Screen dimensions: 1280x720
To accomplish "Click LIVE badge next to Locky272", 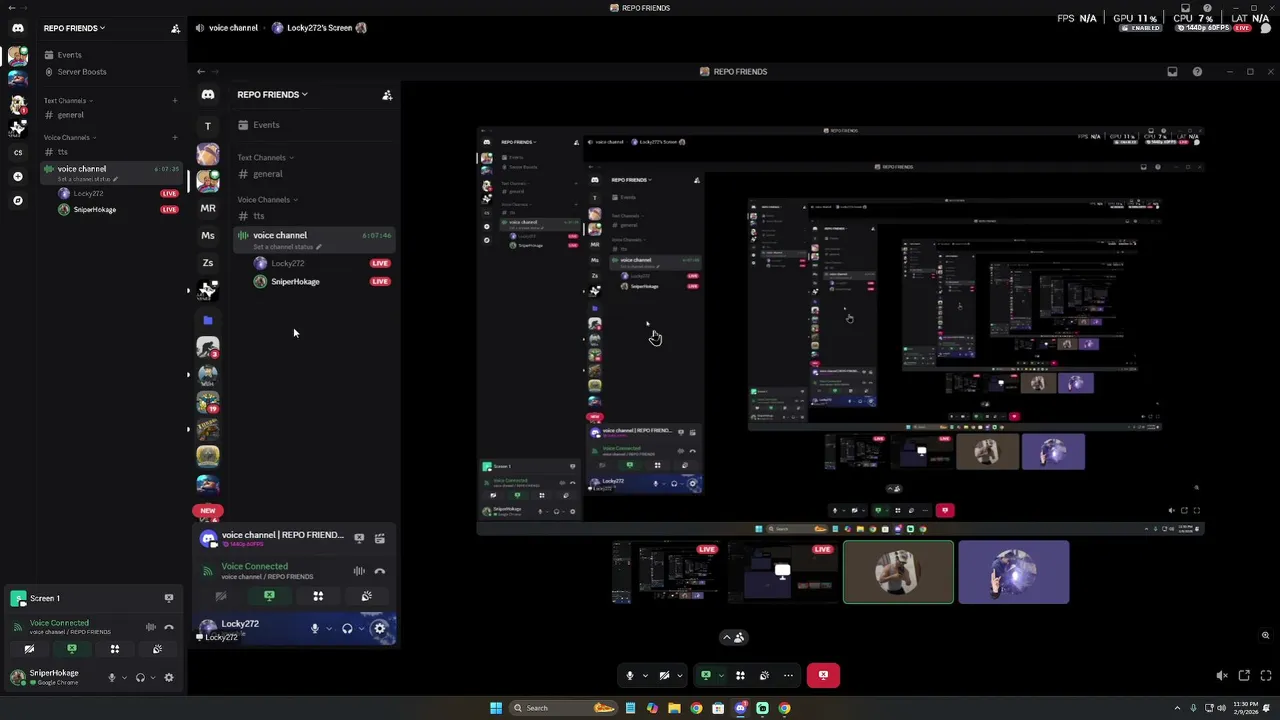I will (x=169, y=193).
